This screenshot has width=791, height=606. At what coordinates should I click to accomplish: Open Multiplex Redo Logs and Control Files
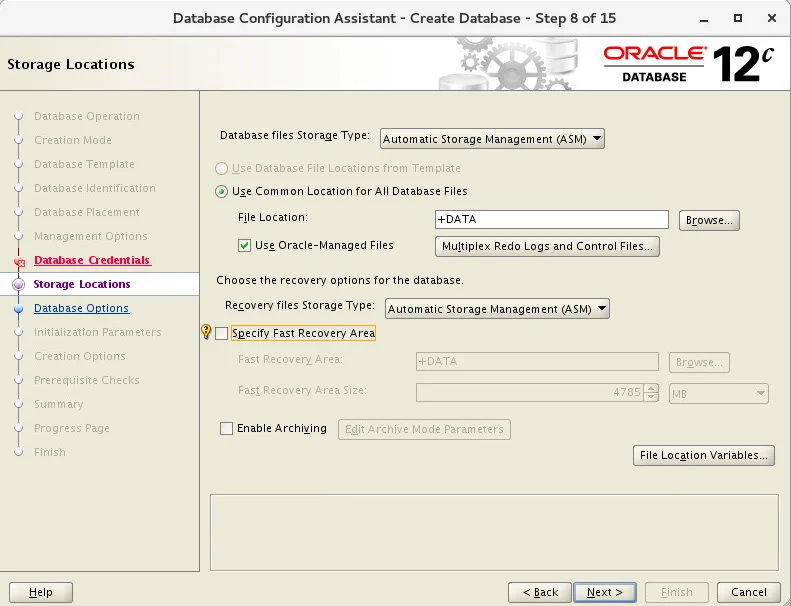pos(547,246)
